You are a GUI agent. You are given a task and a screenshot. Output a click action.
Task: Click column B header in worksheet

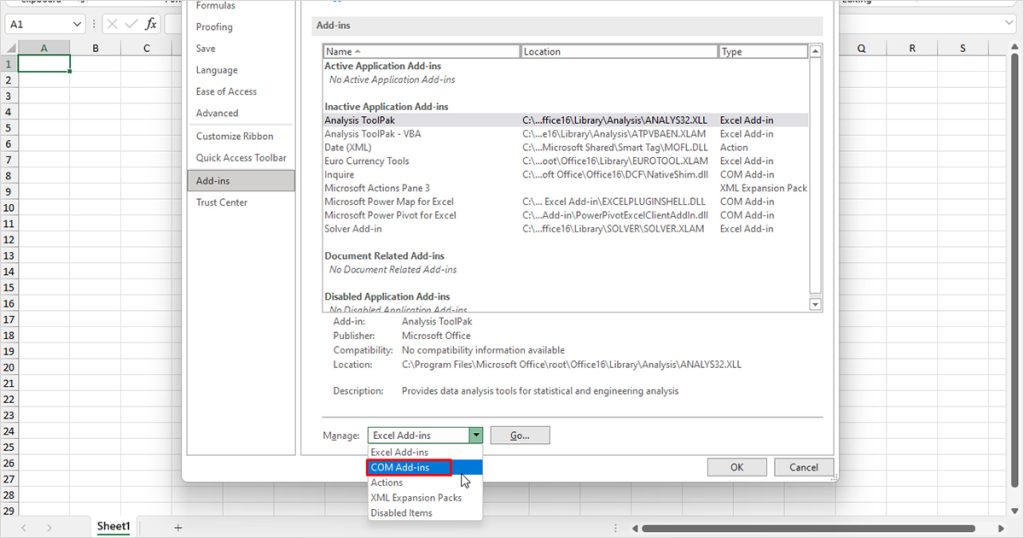(x=95, y=48)
